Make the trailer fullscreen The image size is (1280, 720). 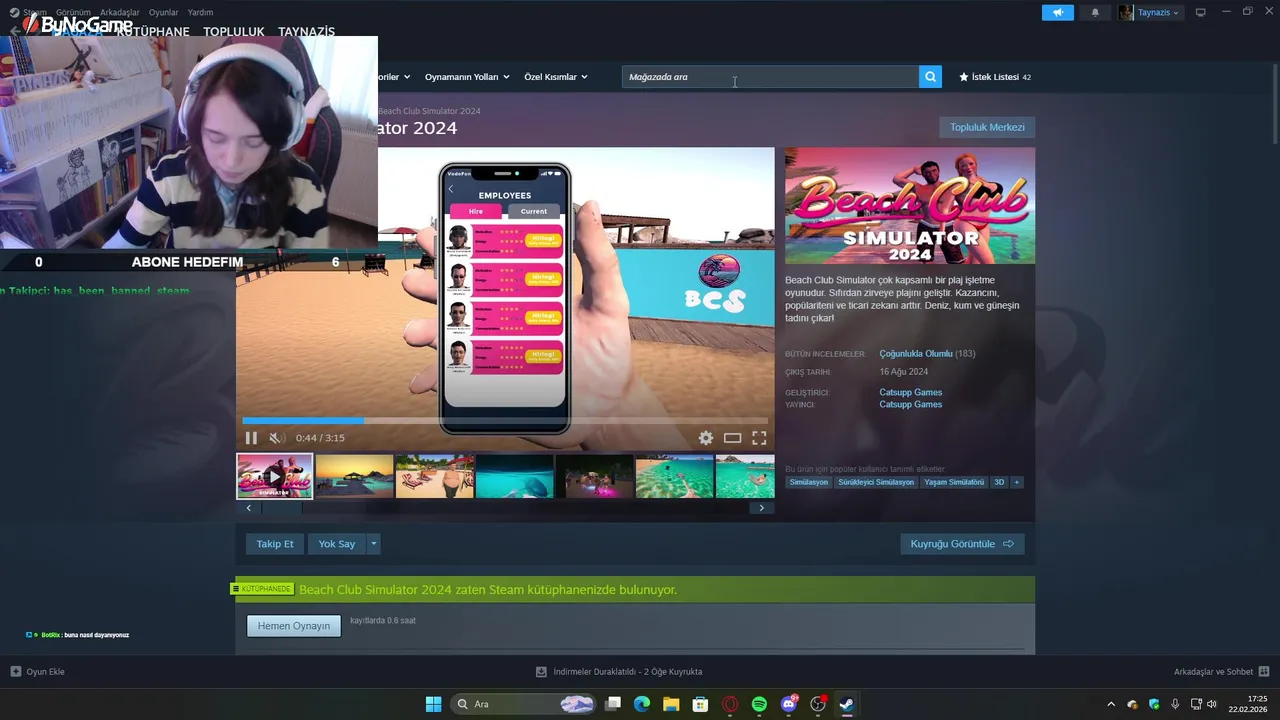[x=759, y=438]
